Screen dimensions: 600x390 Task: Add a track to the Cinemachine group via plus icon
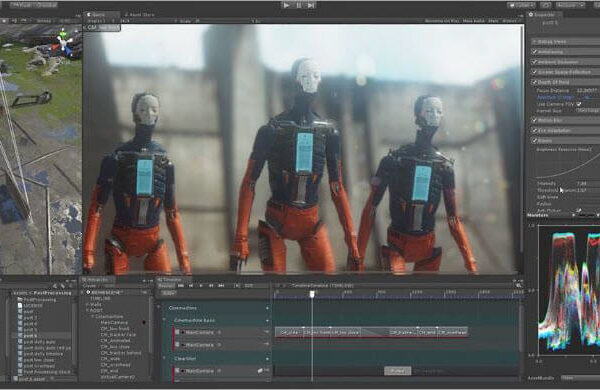[x=267, y=308]
